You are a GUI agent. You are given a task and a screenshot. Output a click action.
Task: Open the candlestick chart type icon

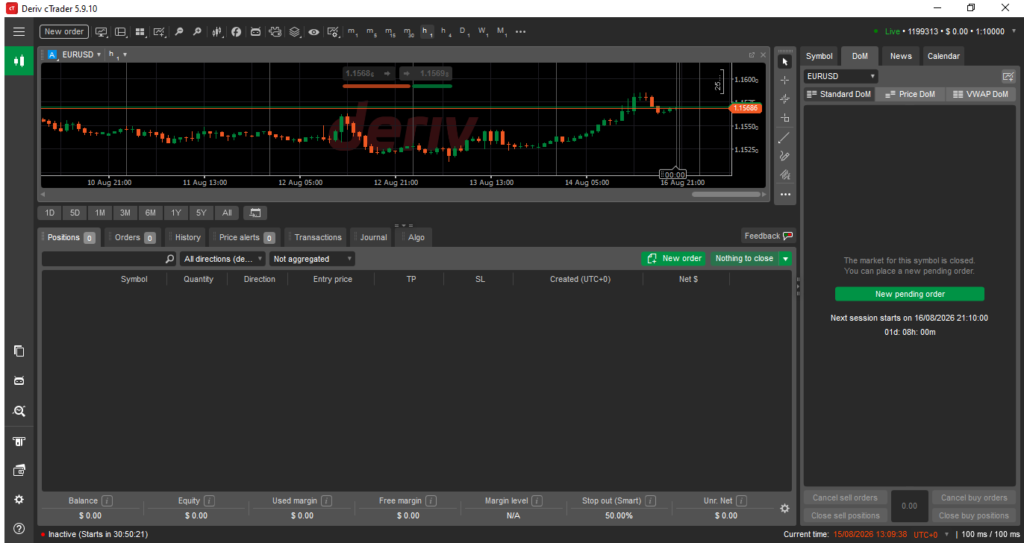[x=217, y=31]
